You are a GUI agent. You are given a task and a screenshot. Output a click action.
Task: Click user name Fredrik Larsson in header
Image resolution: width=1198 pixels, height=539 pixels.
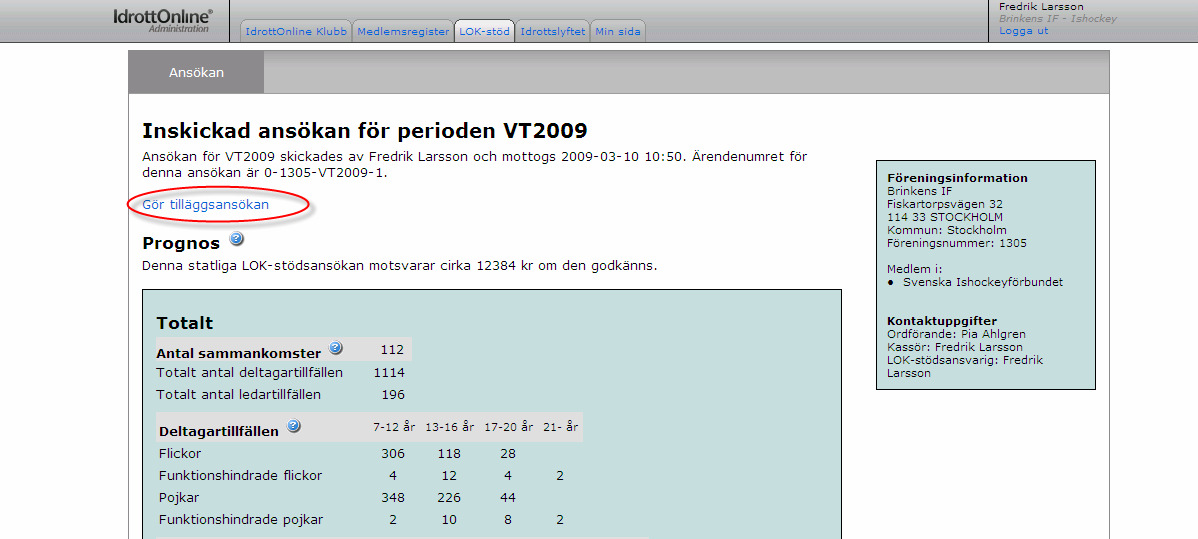pos(1041,6)
